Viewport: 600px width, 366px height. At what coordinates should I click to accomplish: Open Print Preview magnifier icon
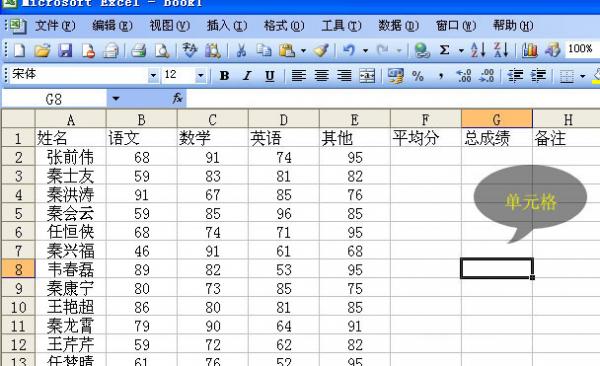point(161,50)
